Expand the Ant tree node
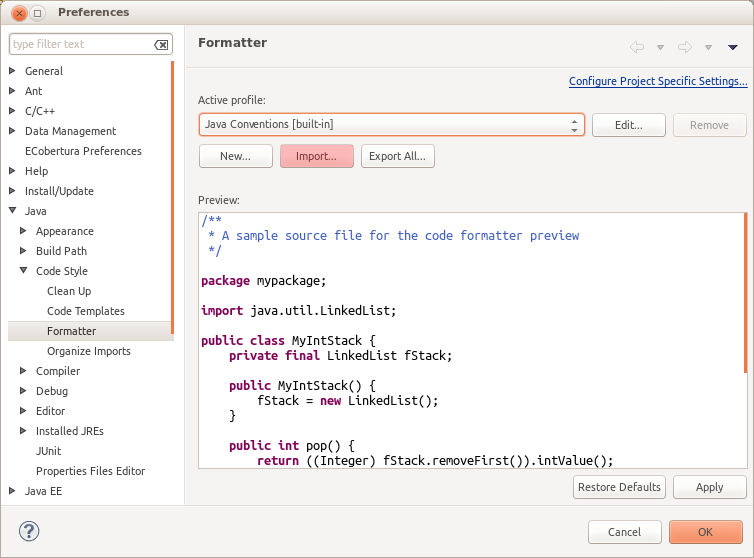This screenshot has height=558, width=754. (13, 91)
